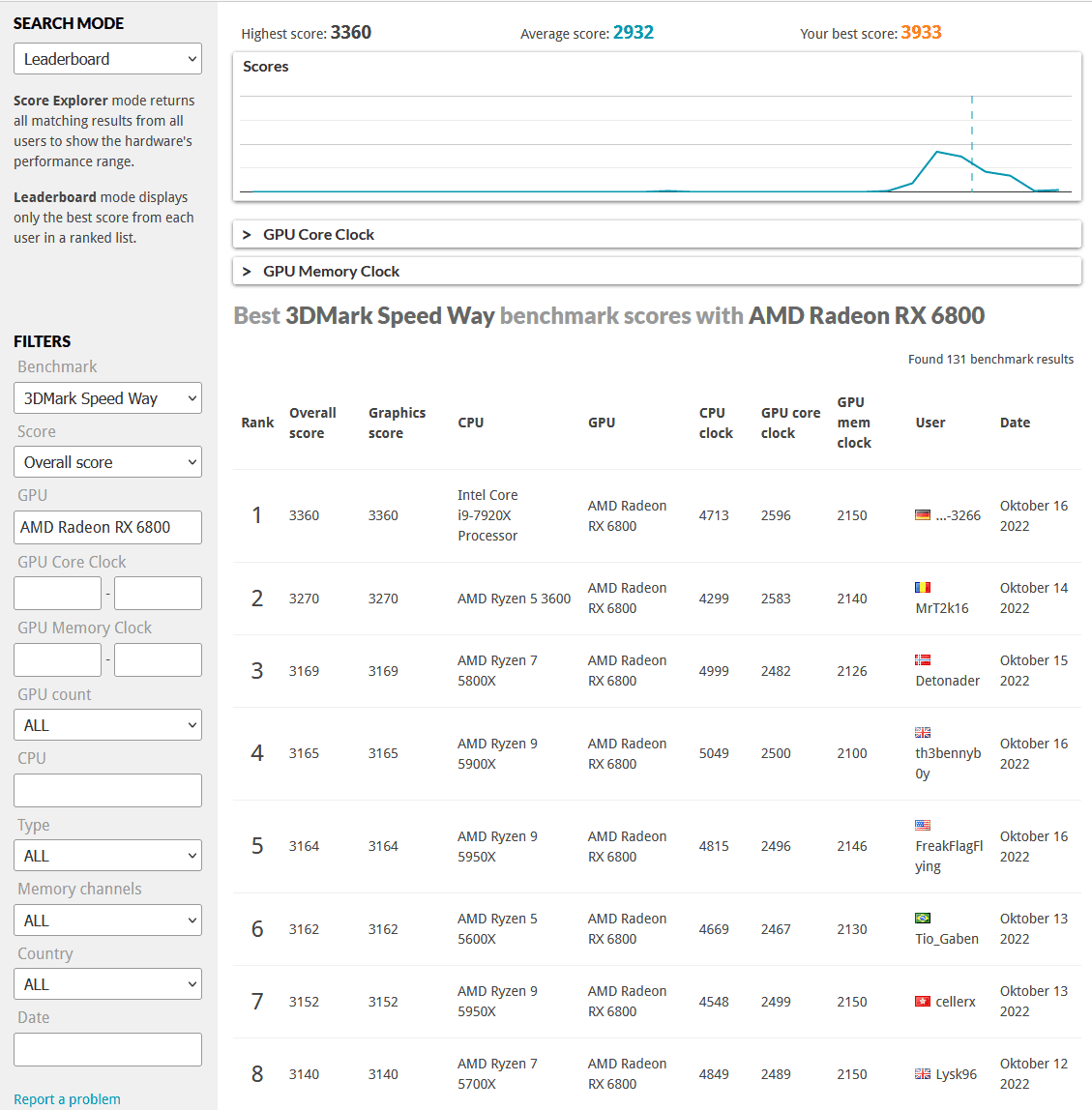1092x1110 pixels.
Task: Click the Graphics score column header
Action: click(x=397, y=423)
